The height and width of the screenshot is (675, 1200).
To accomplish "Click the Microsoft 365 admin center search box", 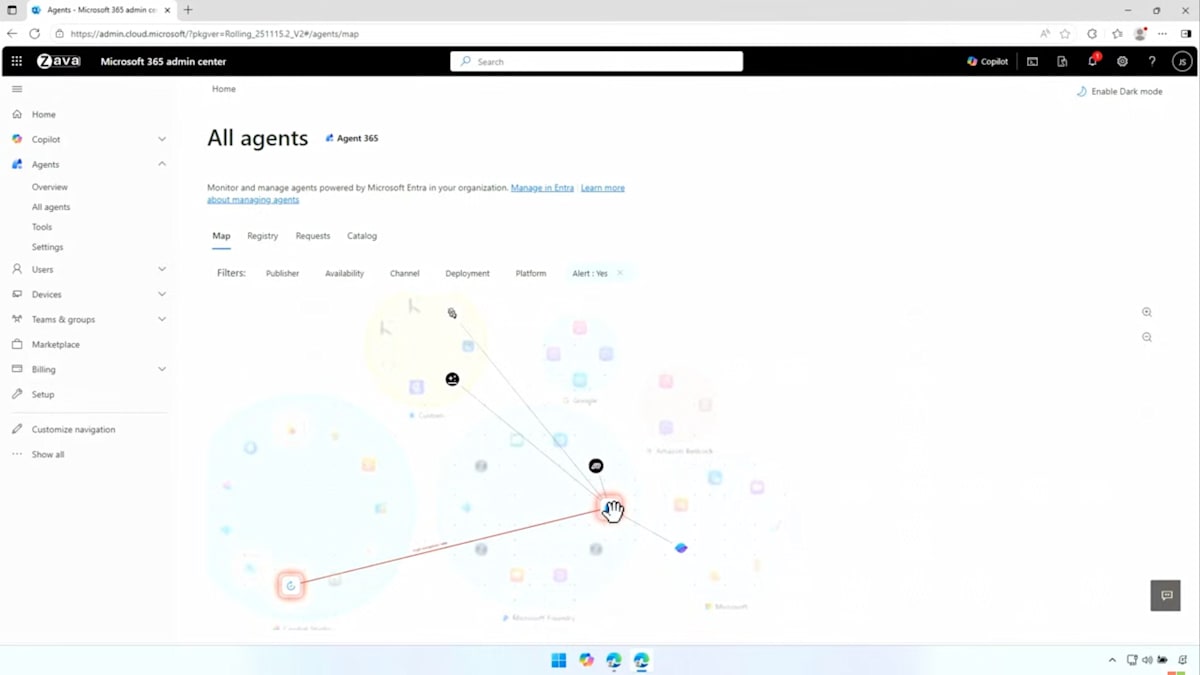I will [596, 61].
